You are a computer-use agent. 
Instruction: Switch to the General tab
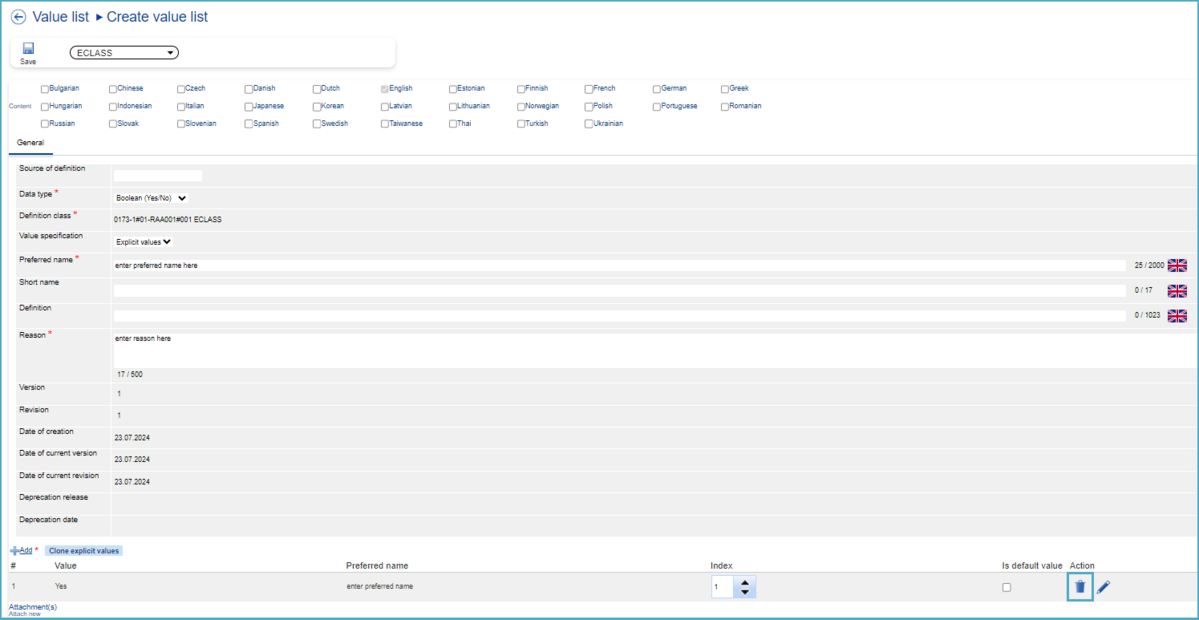tap(30, 143)
